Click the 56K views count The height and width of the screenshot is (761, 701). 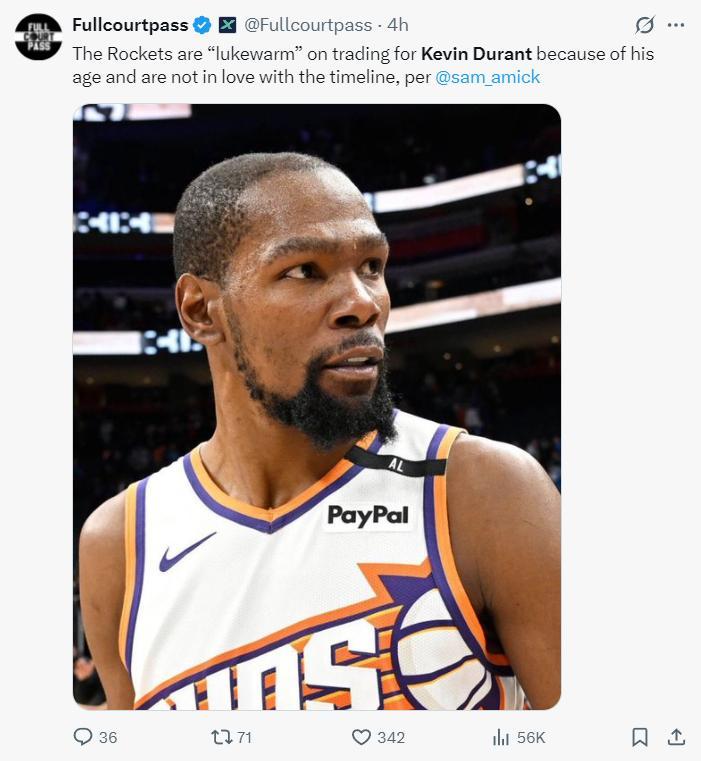coord(531,737)
